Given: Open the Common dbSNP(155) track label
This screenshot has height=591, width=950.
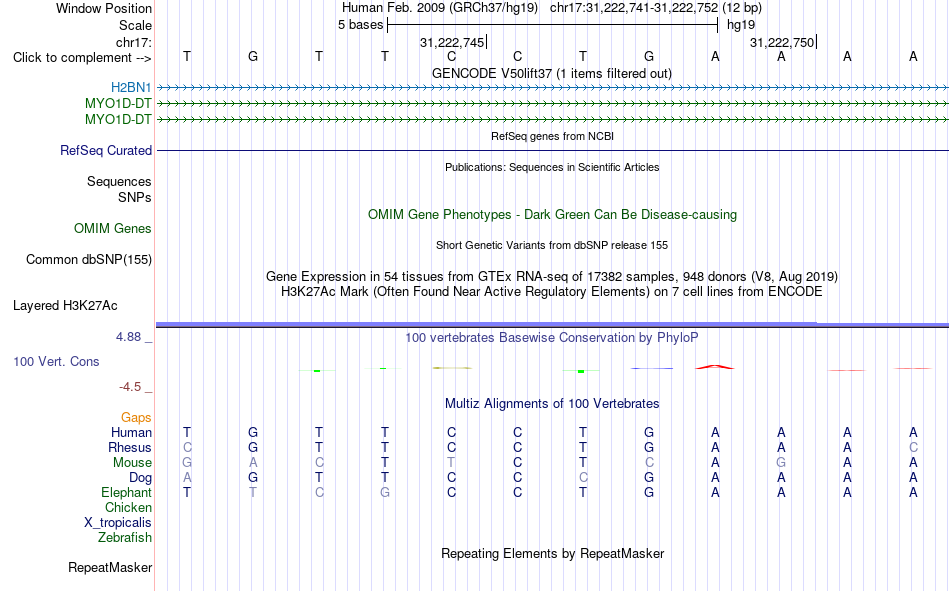Looking at the screenshot, I should tap(89, 259).
